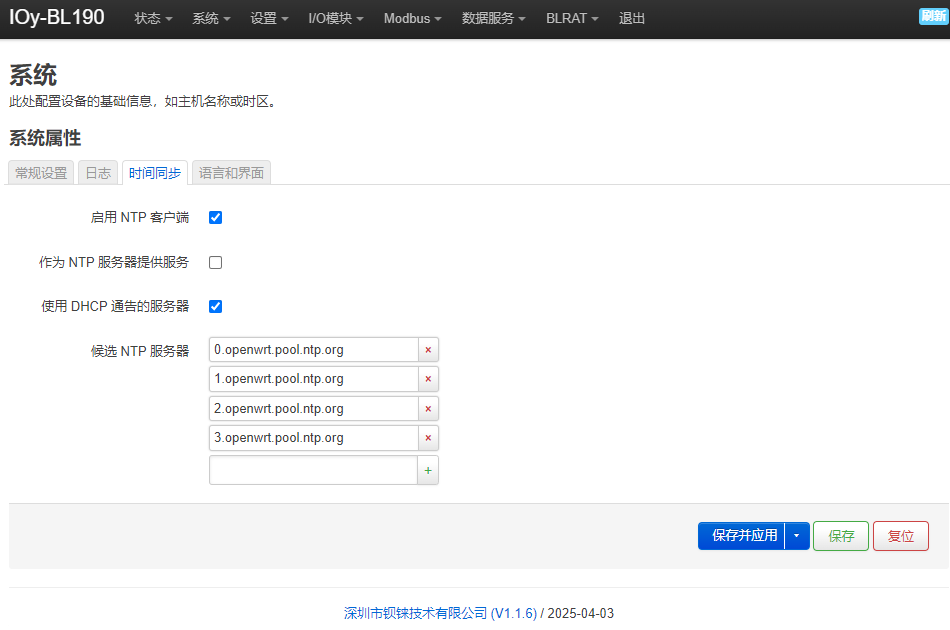
Task: Toggle the 启用 NTP 客户端 checkbox
Action: coord(216,217)
